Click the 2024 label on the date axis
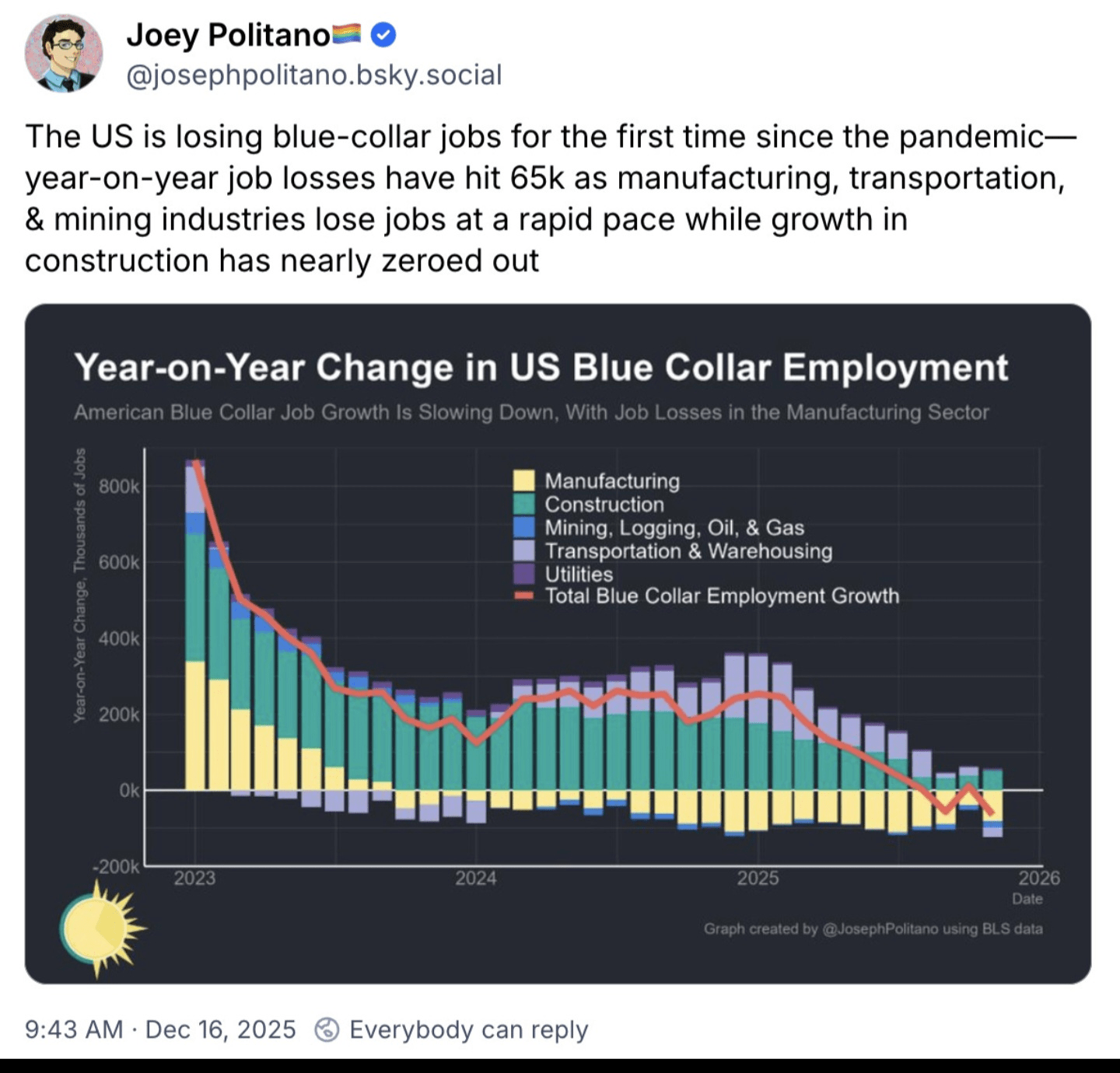The image size is (1120, 1073). tap(475, 878)
